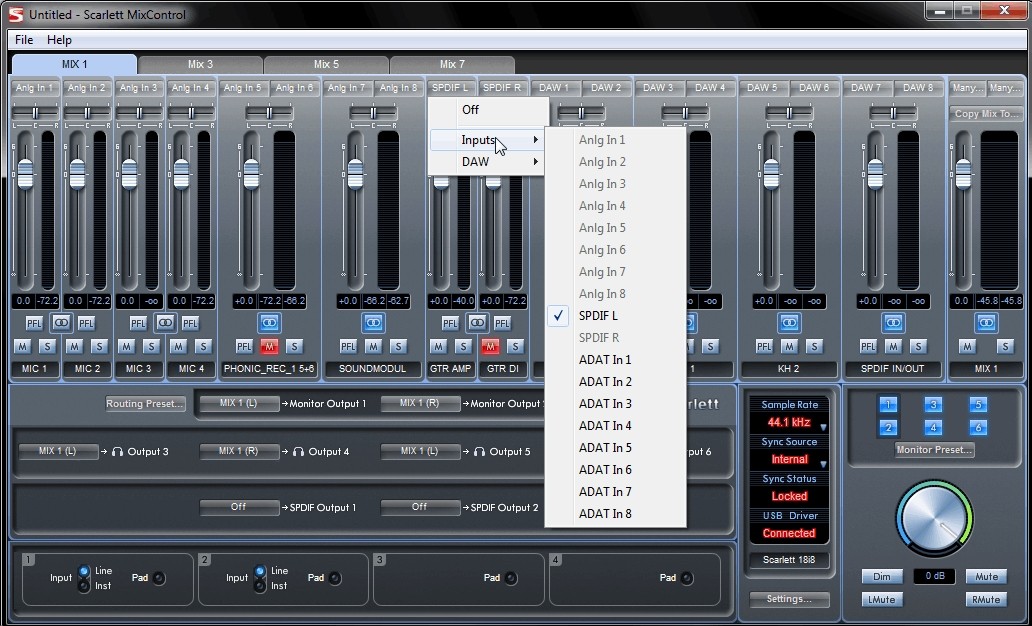Expand the Inputs submenu

pos(487,140)
